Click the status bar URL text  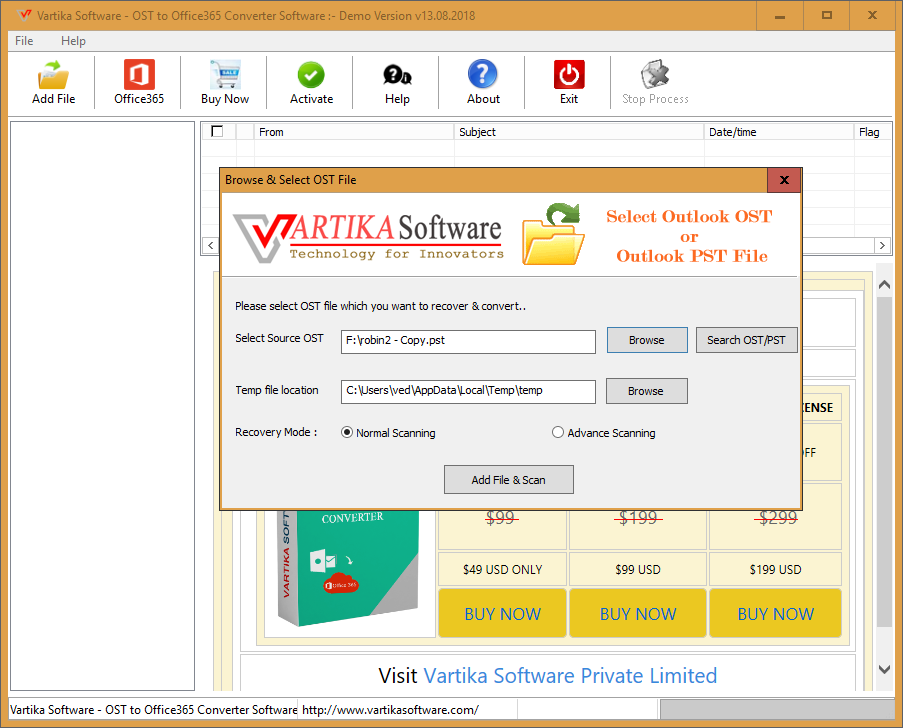(x=390, y=710)
